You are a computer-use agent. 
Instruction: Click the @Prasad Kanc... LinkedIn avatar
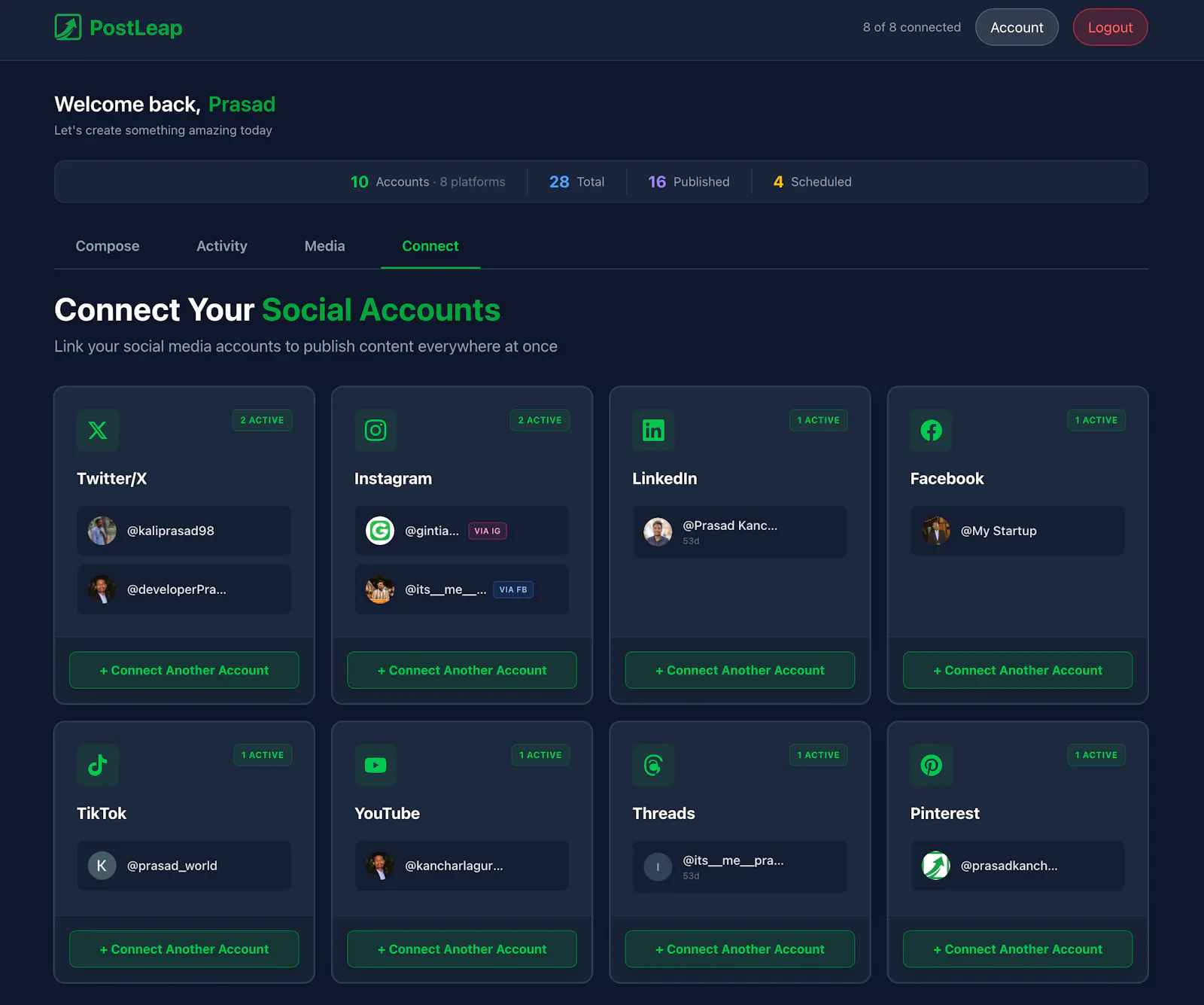[x=658, y=531]
